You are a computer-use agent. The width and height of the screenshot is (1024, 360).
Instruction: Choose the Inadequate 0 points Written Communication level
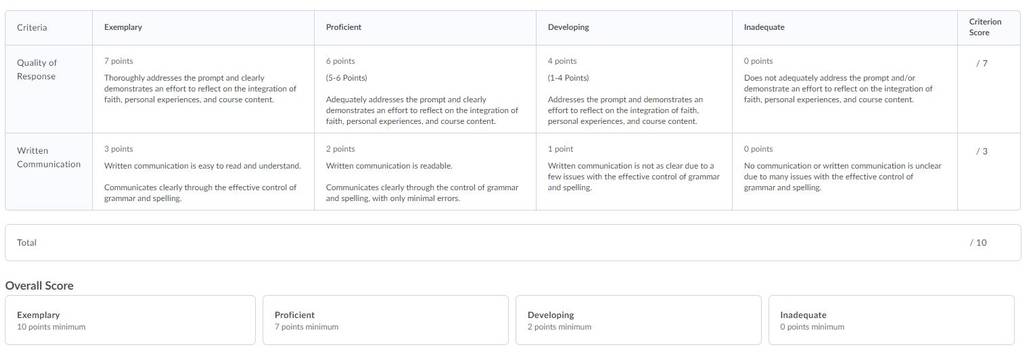(845, 172)
